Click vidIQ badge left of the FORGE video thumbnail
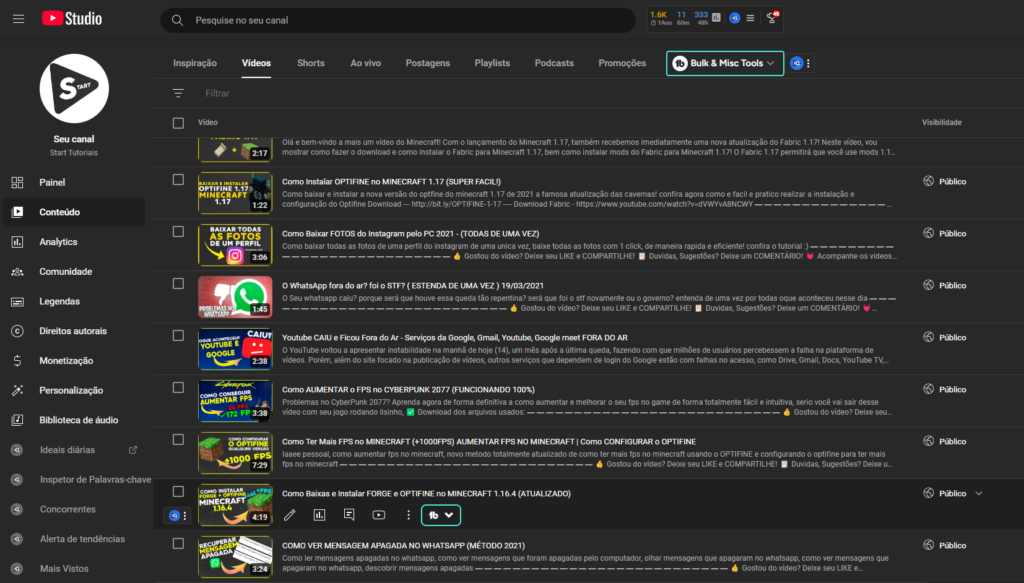The height and width of the screenshot is (583, 1024). coord(174,516)
